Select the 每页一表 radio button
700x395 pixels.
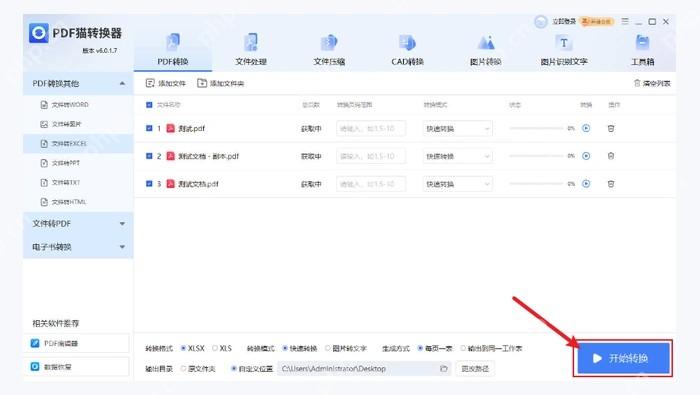420,348
